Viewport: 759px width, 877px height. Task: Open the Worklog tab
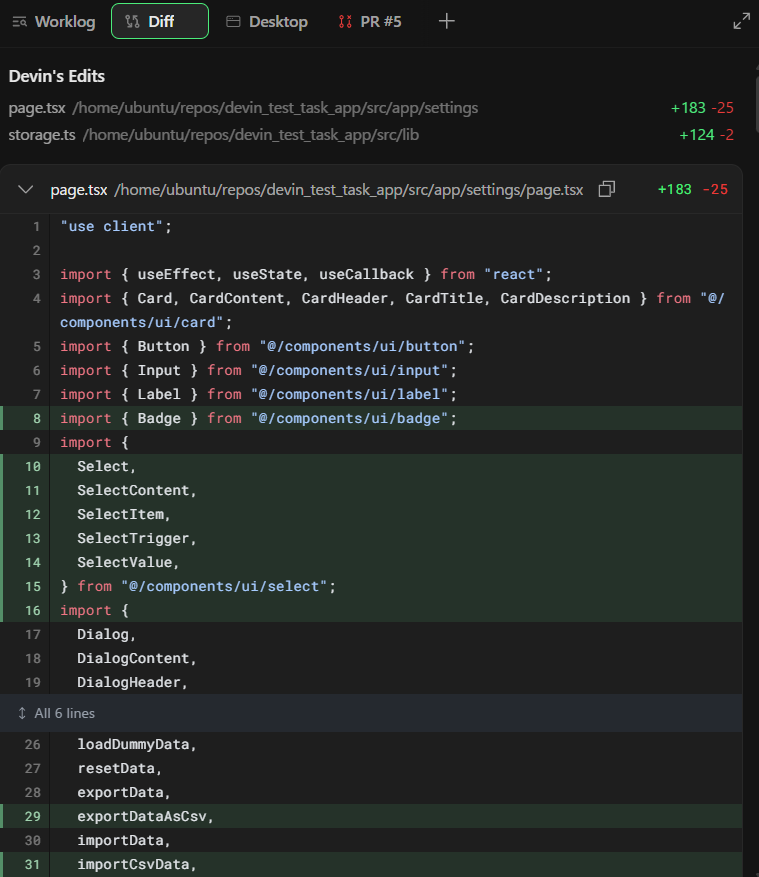[55, 21]
